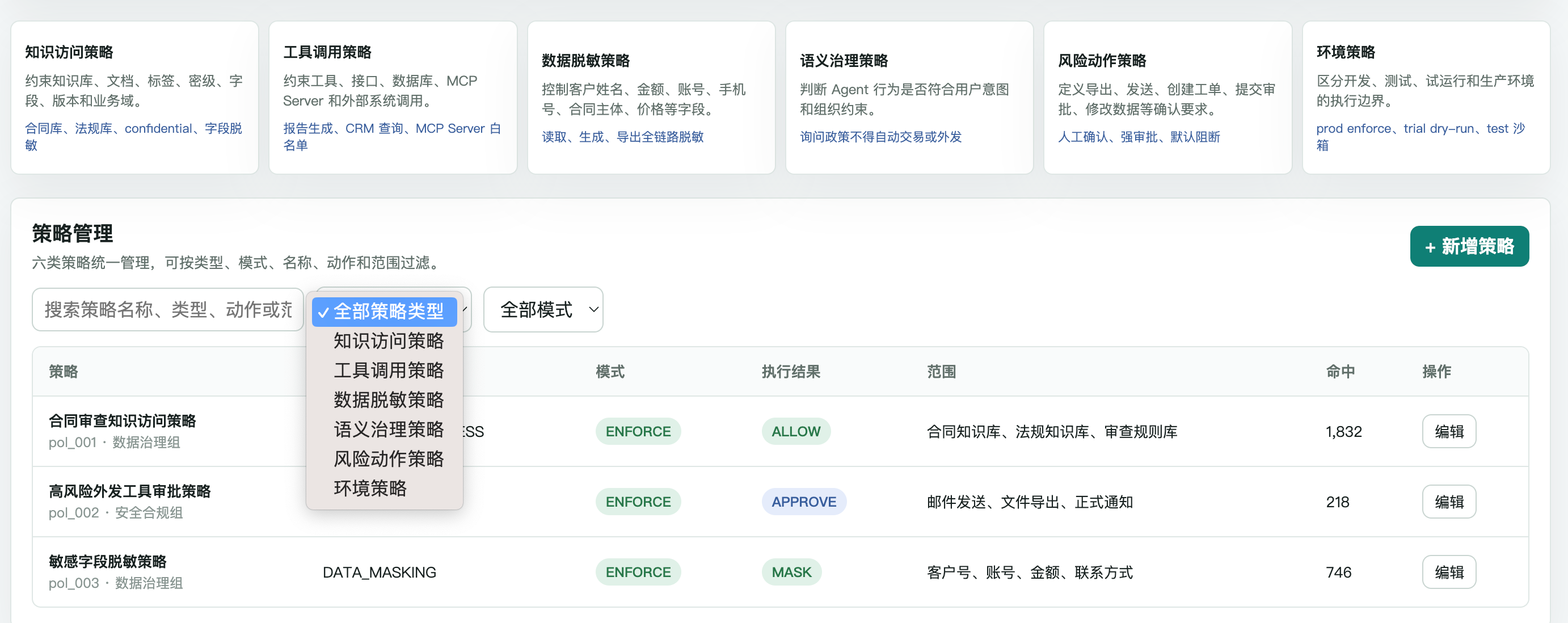
Task: Click the scope text 合同知识库、法规知识库、审查规则库
Action: tap(1052, 432)
